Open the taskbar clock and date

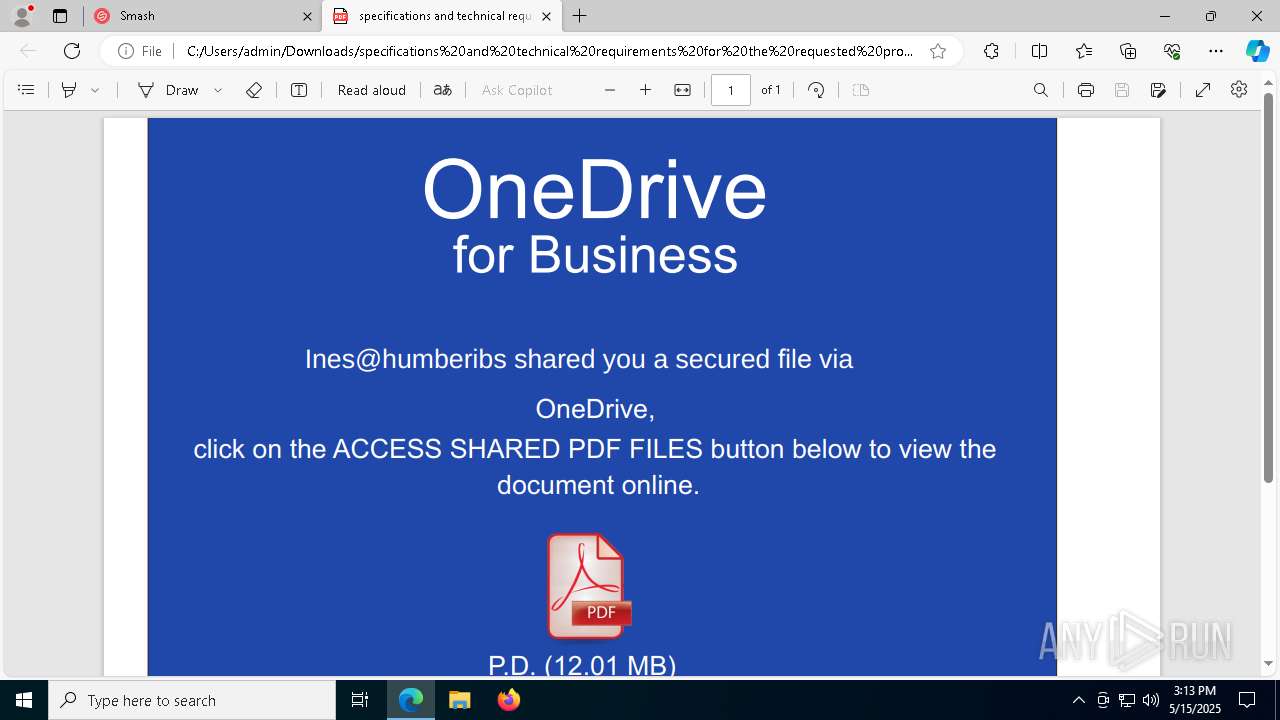pyautogui.click(x=1195, y=700)
